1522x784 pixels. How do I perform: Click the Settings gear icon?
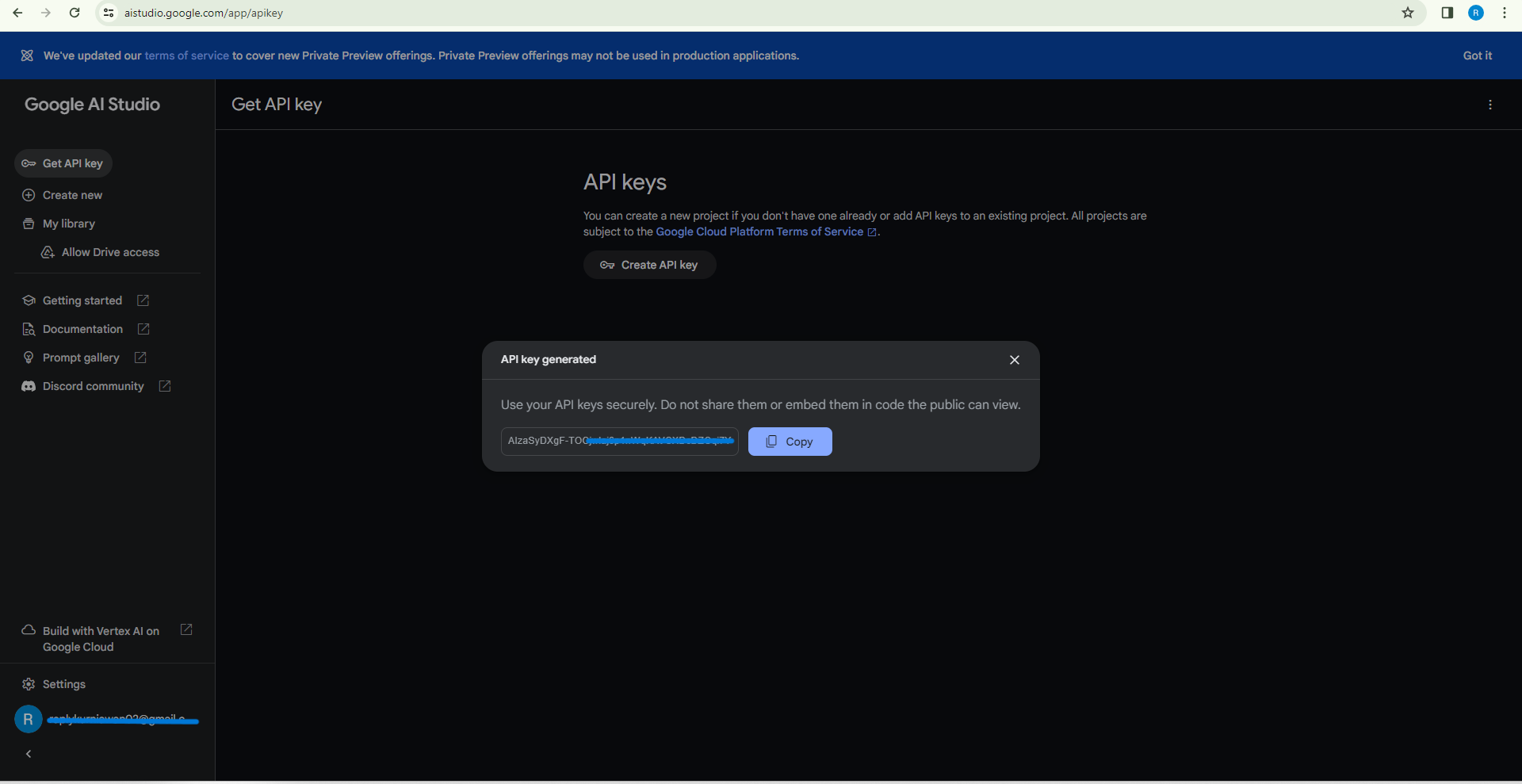click(x=29, y=684)
